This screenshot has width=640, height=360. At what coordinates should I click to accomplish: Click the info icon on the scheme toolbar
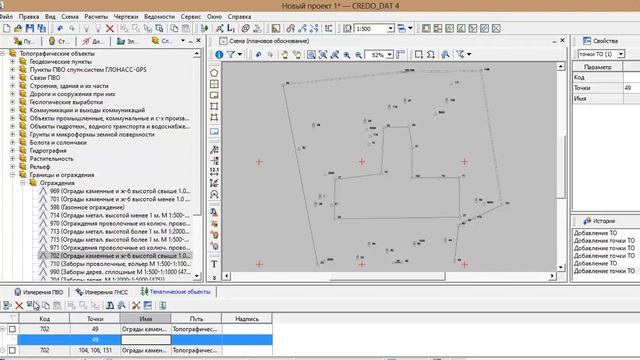click(x=219, y=54)
